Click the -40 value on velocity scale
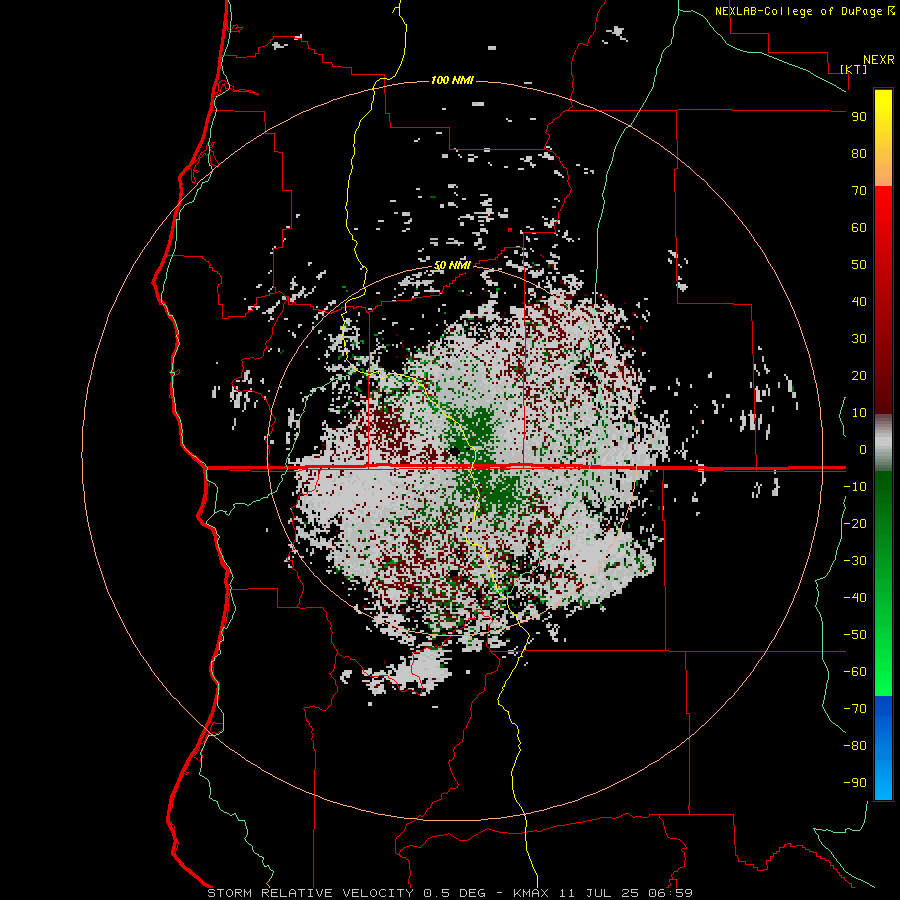Screen dimensions: 900x900 pyautogui.click(x=855, y=598)
